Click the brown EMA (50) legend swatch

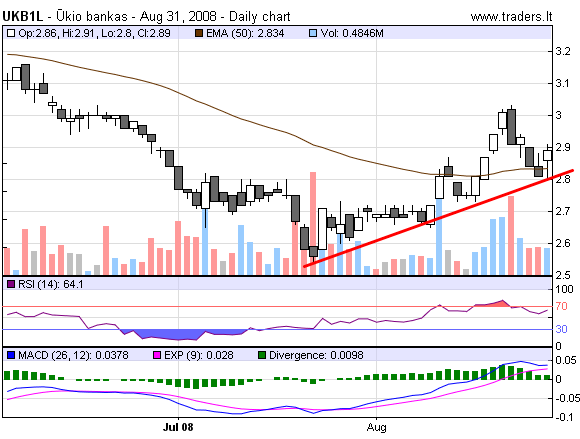click(x=199, y=33)
